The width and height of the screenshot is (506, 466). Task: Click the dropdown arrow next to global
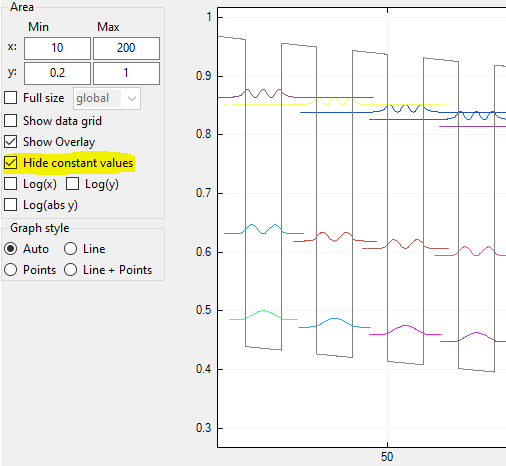(x=132, y=99)
